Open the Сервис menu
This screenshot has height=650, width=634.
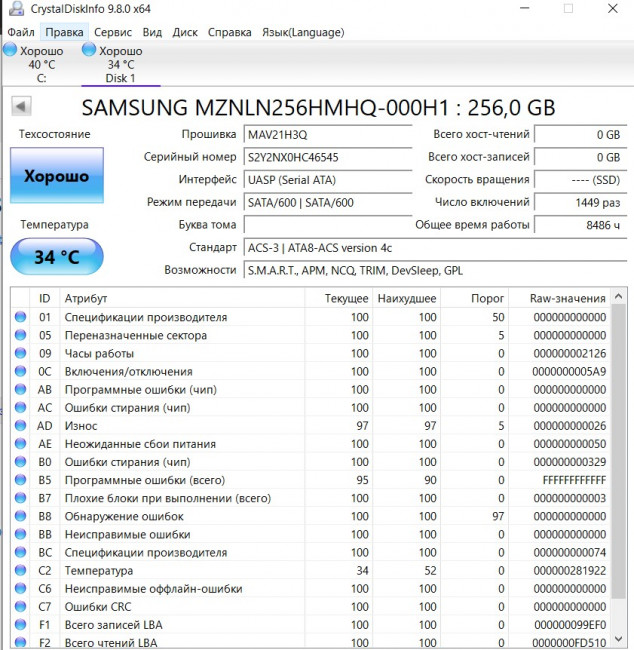[x=113, y=32]
